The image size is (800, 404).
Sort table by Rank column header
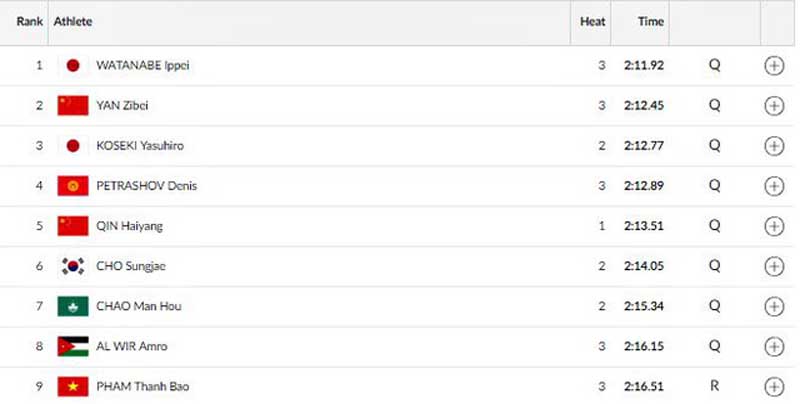(30, 21)
